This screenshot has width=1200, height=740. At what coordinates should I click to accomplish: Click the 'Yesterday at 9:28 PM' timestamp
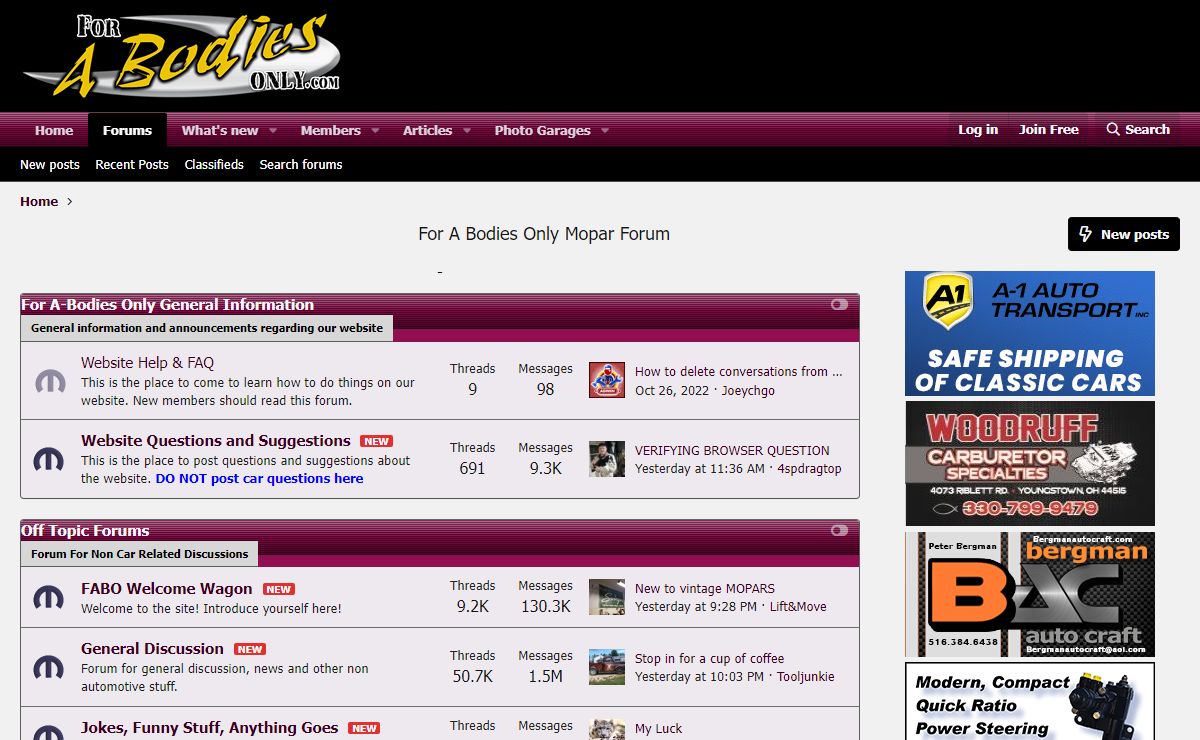point(696,606)
